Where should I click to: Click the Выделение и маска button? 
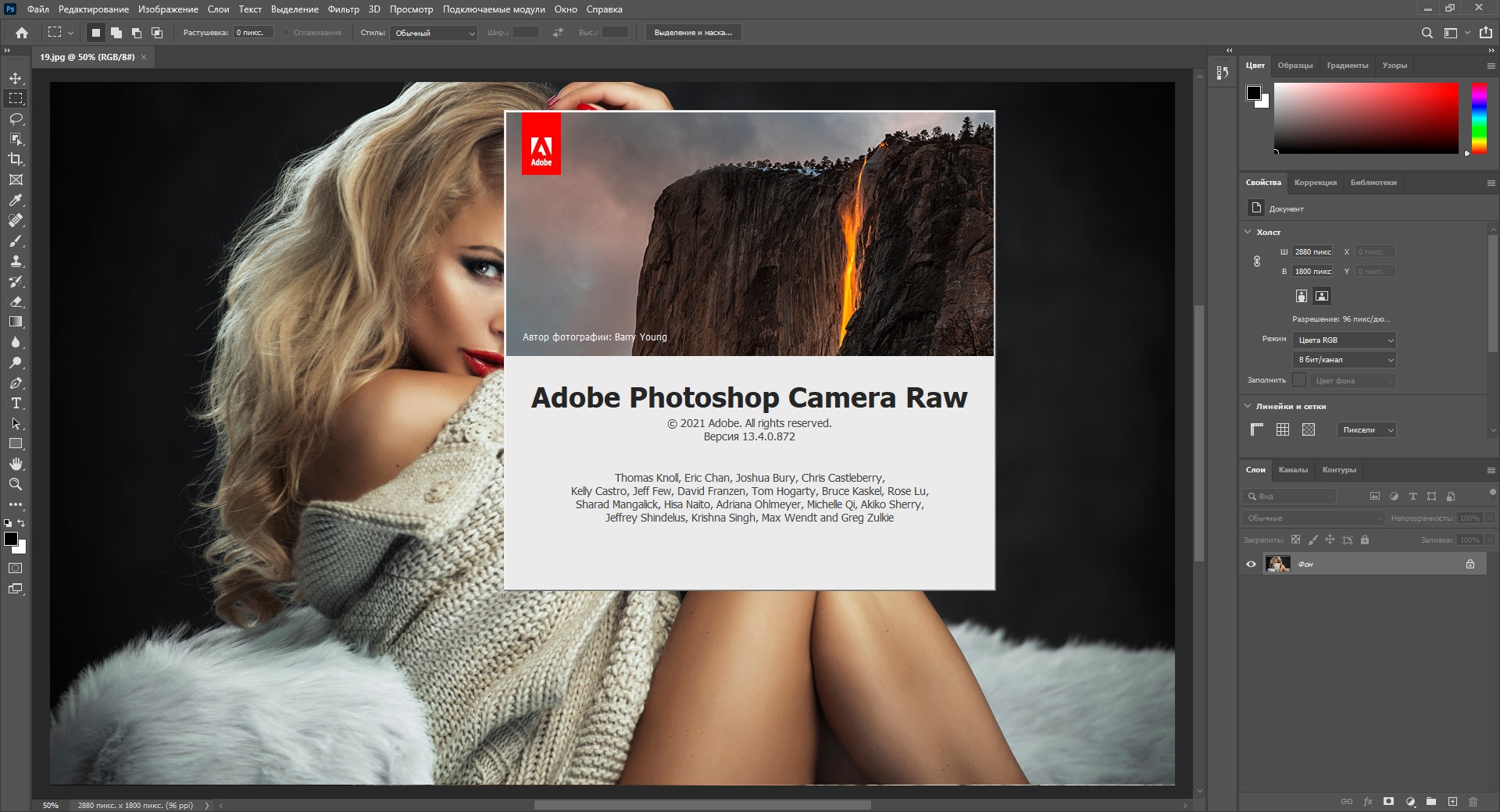pos(693,33)
